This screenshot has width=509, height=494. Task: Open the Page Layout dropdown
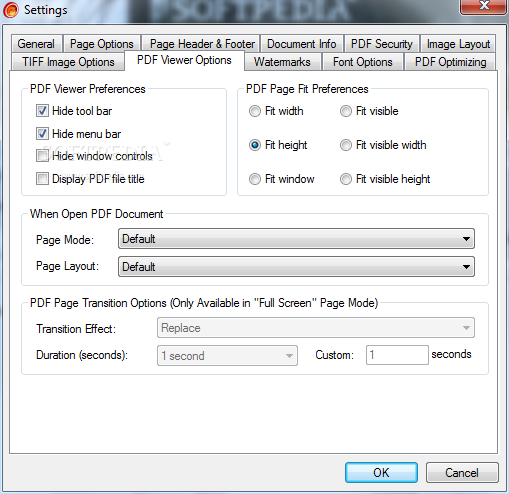296,267
